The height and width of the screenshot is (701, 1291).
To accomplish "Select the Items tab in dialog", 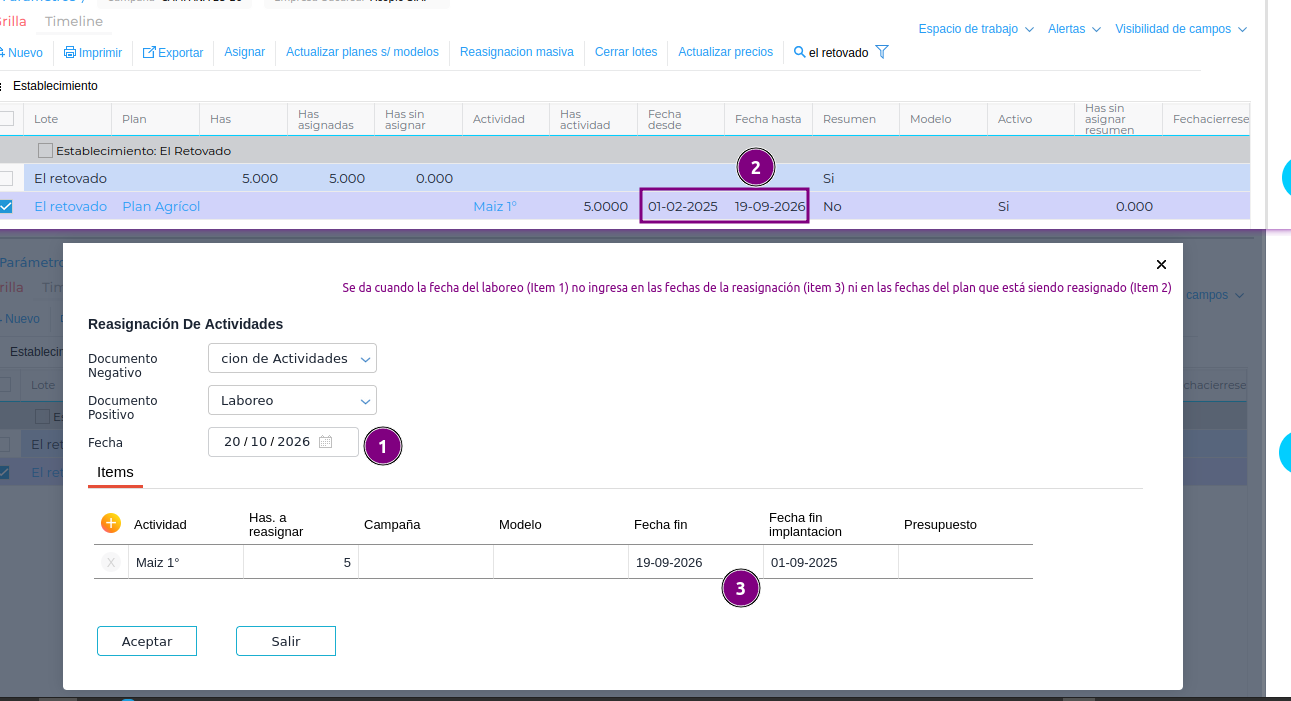I will click(115, 472).
